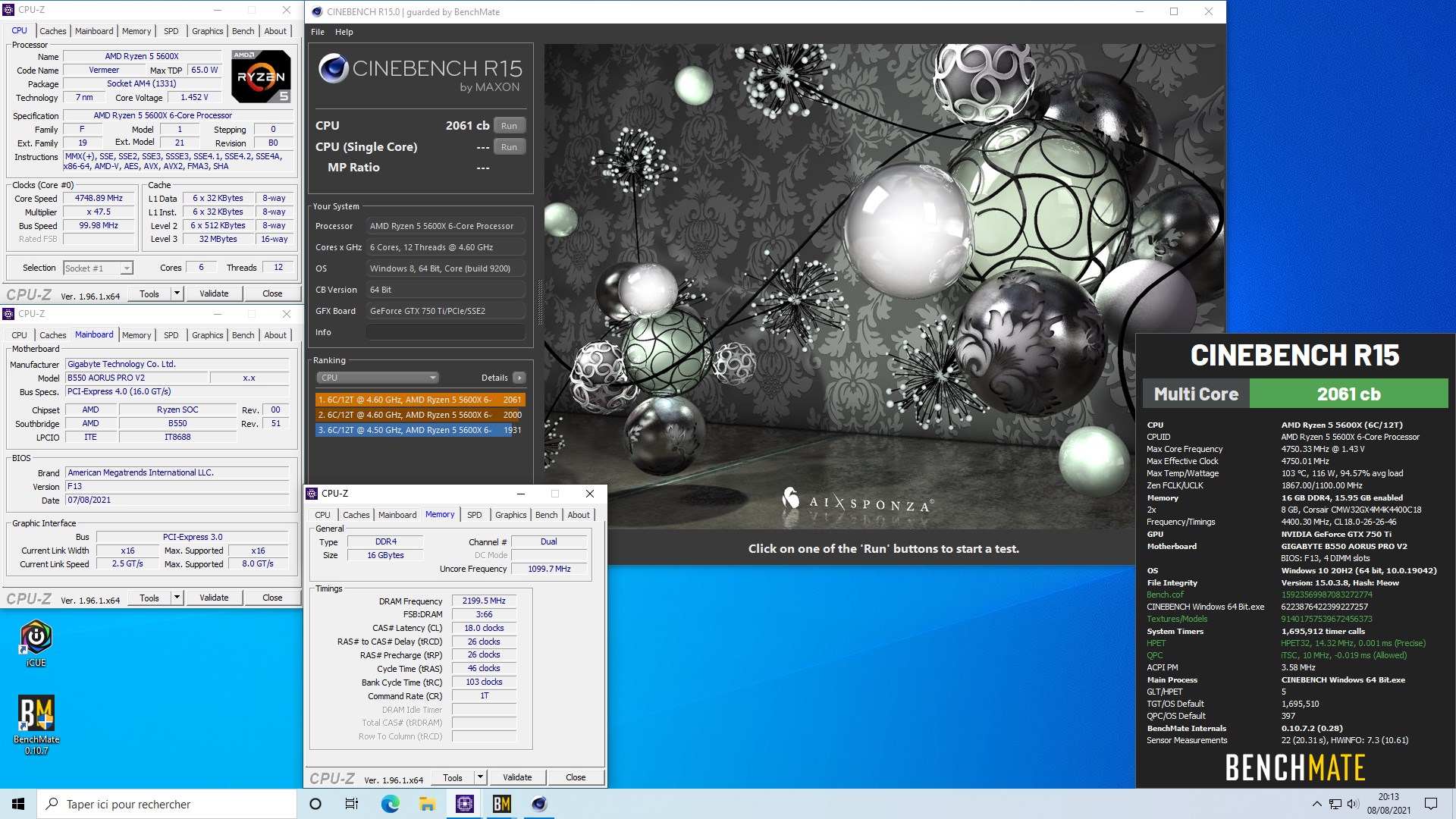Launch Microsoft Edge from the taskbar
1456x819 pixels.
390,804
